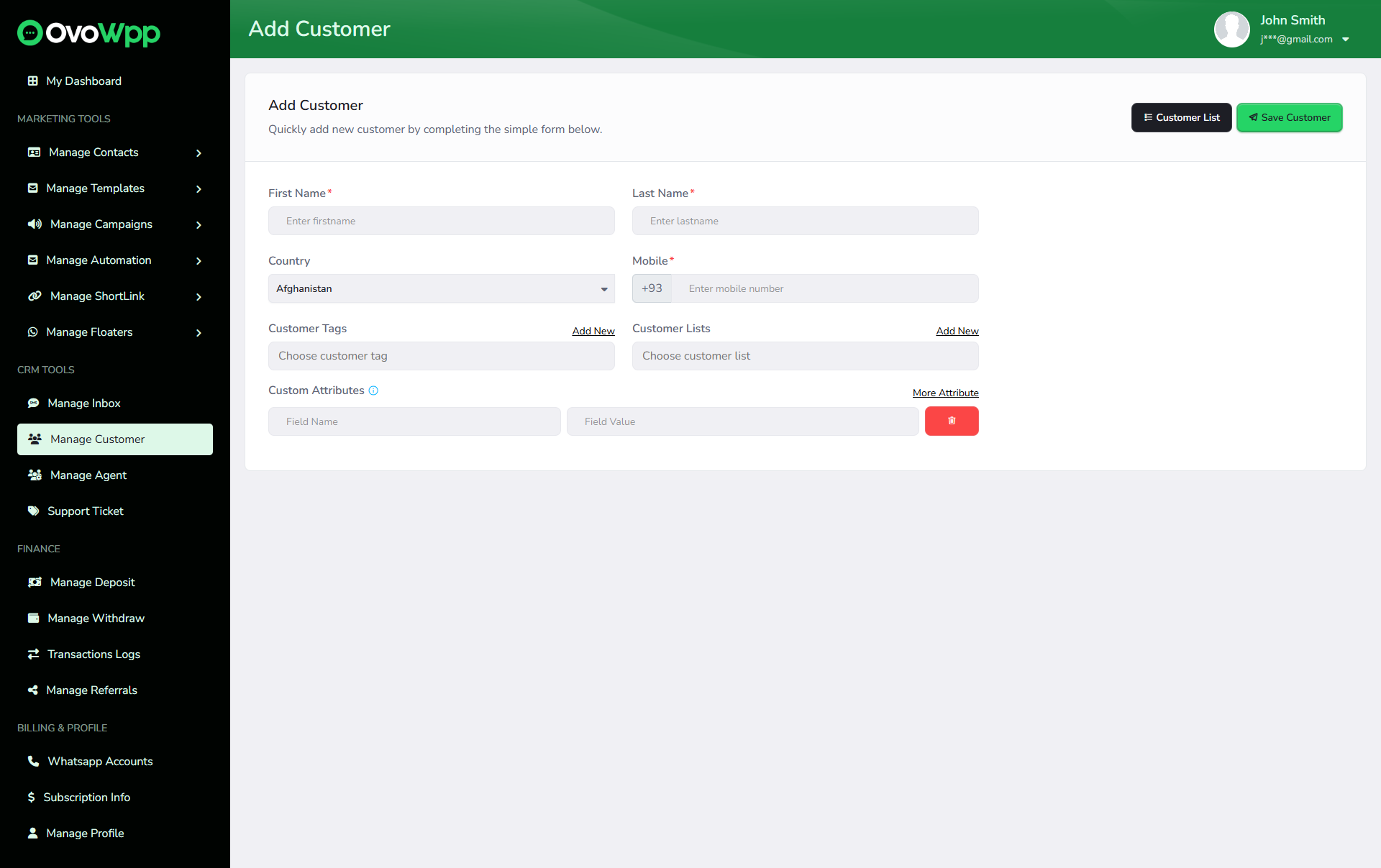1381x868 pixels.
Task: Open the Choose customer tag selector
Action: pos(441,356)
